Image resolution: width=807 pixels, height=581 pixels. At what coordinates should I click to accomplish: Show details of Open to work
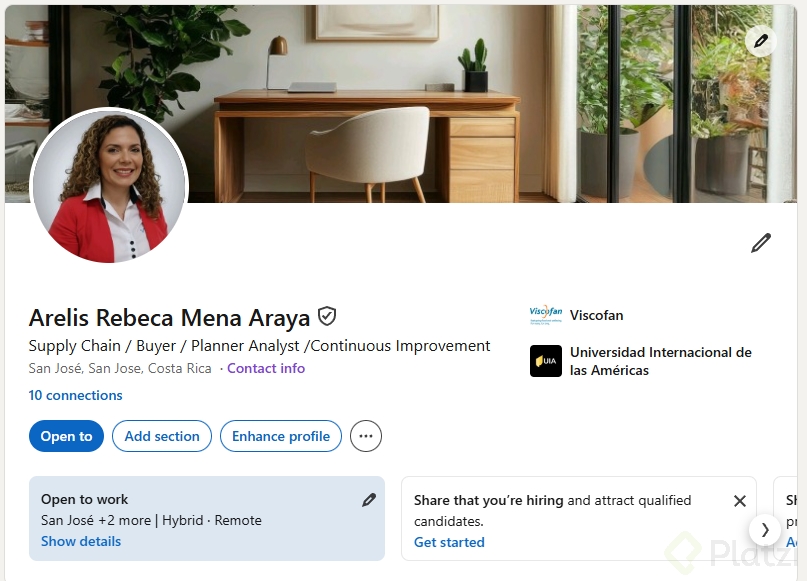click(81, 541)
